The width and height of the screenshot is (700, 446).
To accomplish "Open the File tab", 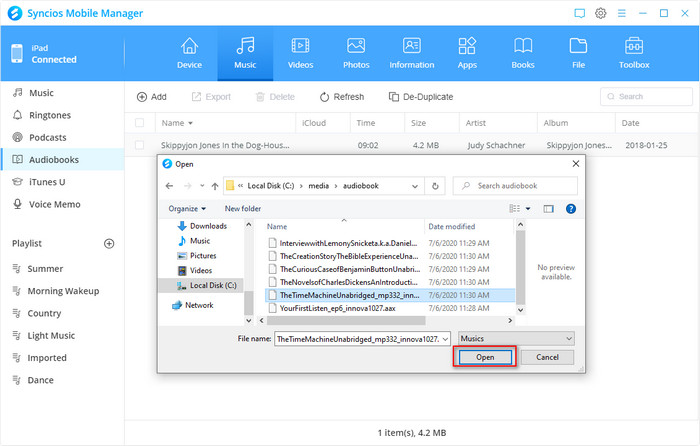I will [578, 54].
